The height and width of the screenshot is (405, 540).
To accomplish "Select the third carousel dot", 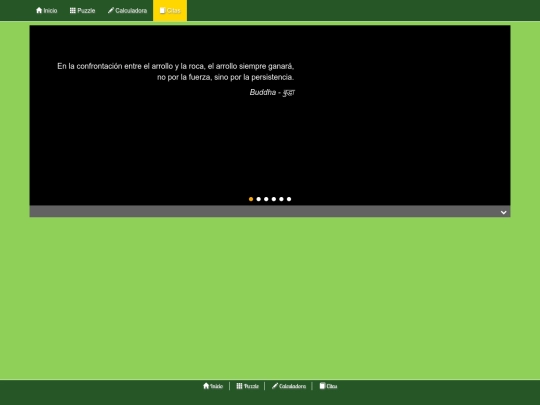I will 266,199.
